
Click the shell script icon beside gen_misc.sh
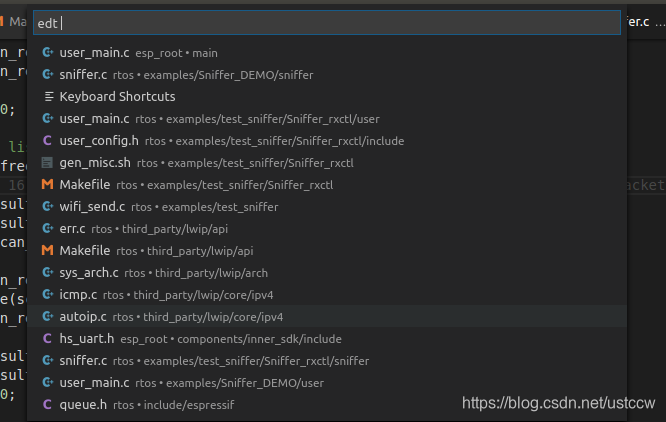pos(47,163)
